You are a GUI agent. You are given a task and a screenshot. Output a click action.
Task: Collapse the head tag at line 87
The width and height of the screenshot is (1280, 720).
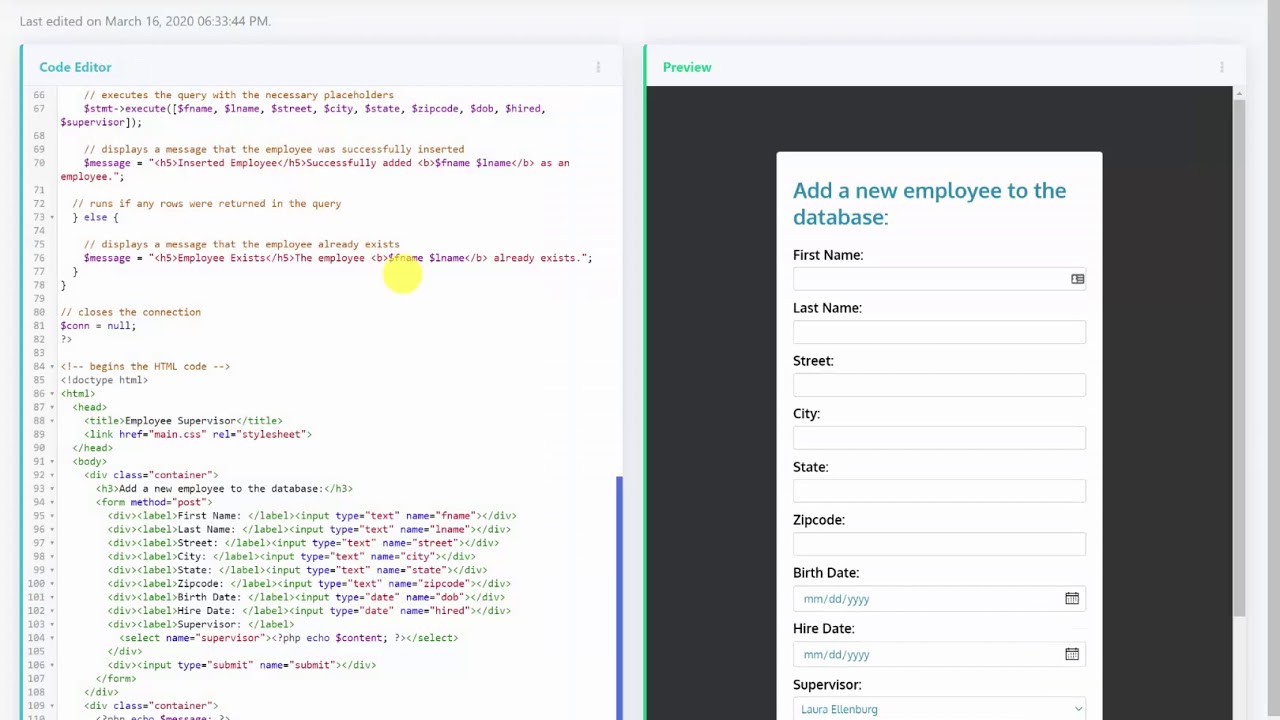click(52, 407)
